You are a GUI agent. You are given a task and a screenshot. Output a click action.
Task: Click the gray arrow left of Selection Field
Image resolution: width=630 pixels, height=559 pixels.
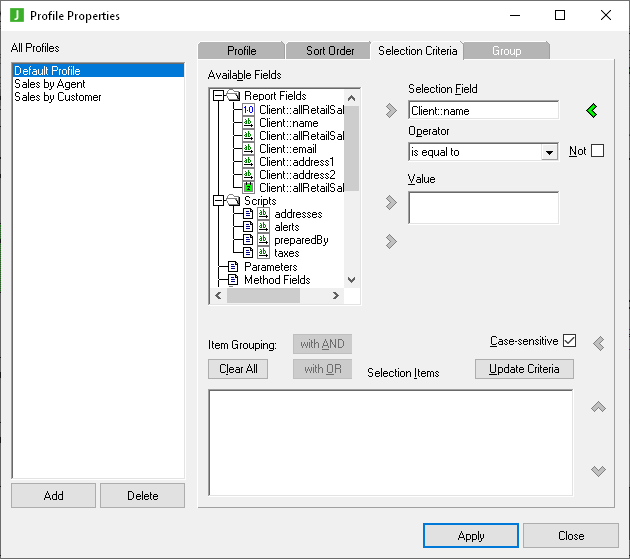(x=391, y=111)
